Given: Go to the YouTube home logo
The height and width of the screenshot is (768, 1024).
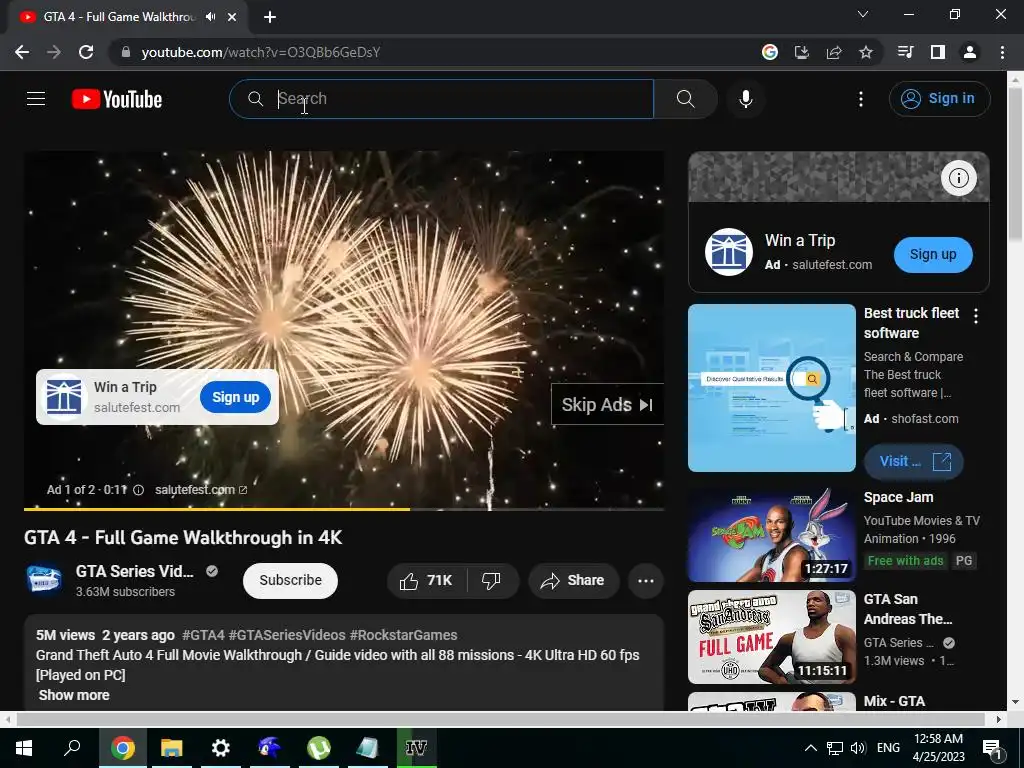Looking at the screenshot, I should [x=117, y=99].
